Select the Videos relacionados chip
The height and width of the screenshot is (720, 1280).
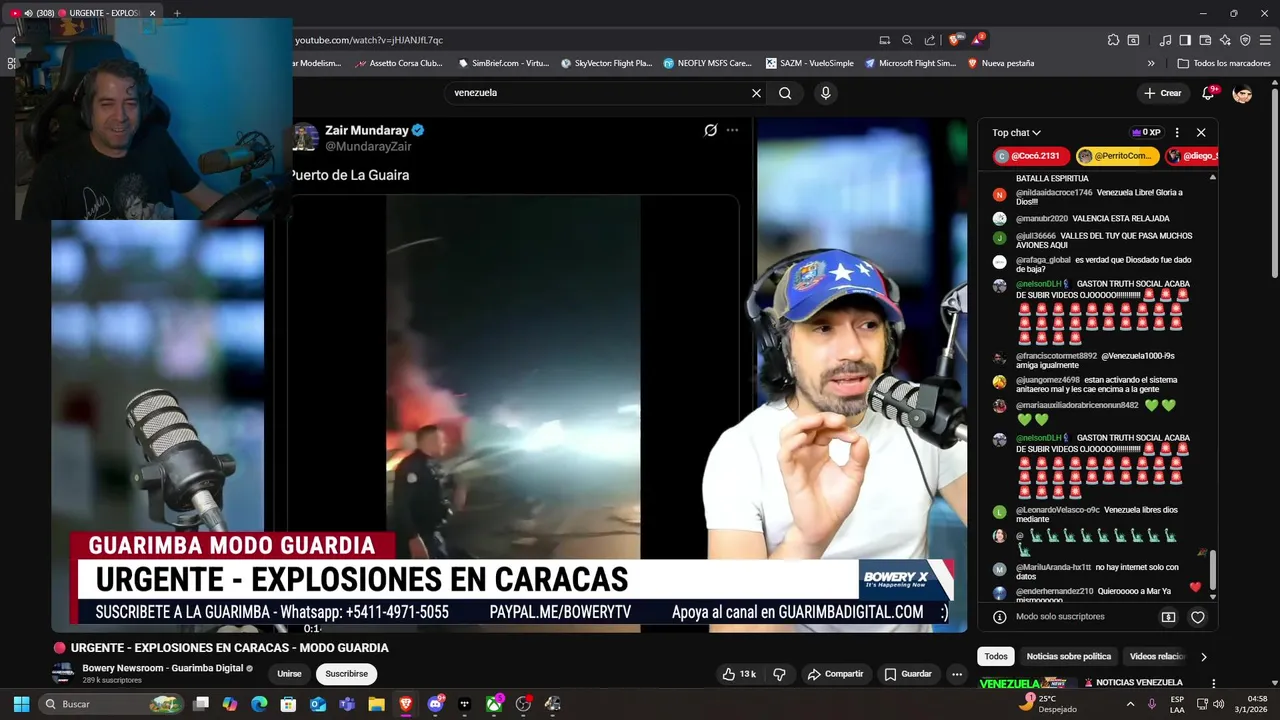click(1158, 657)
